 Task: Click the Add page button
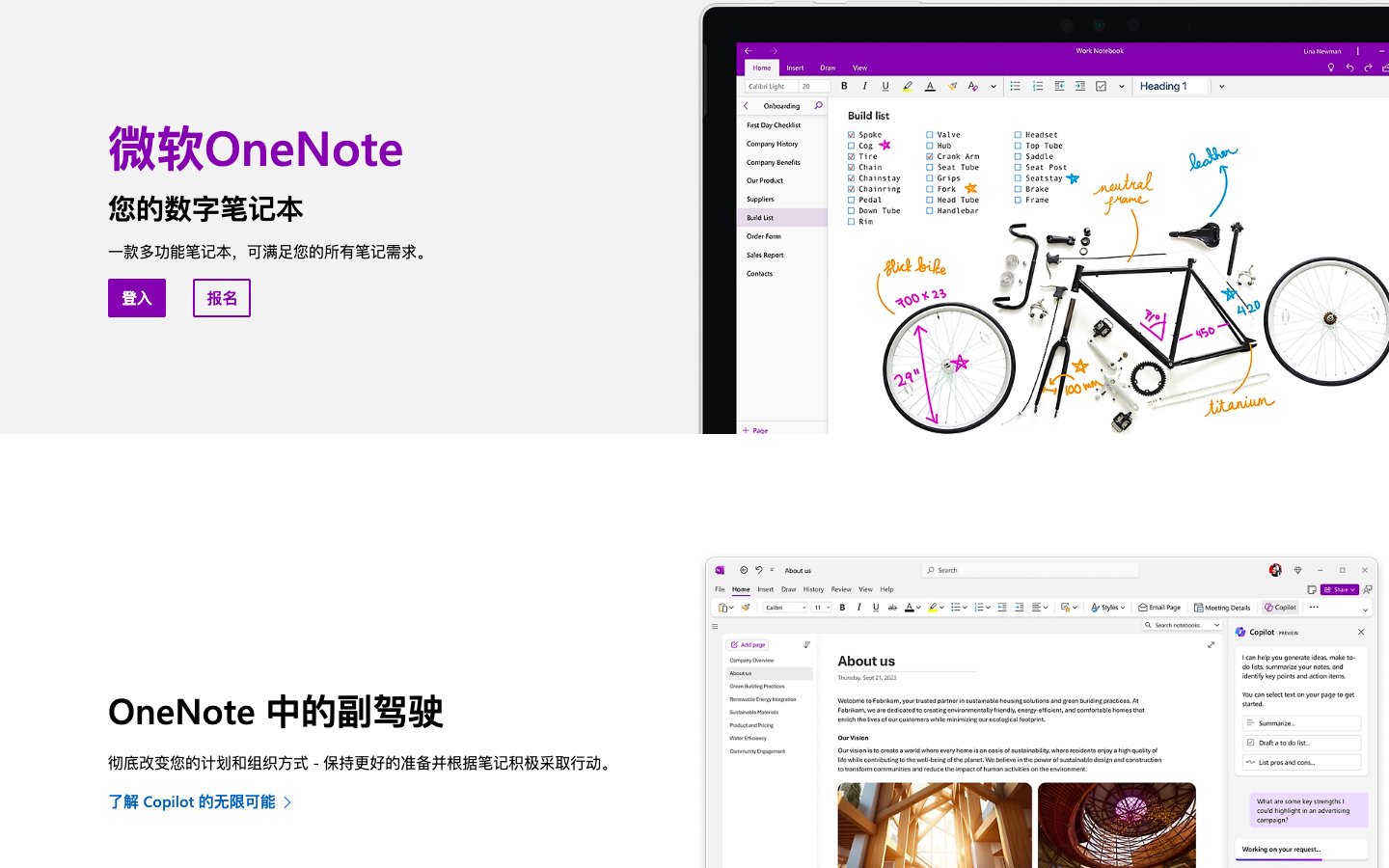pos(748,644)
